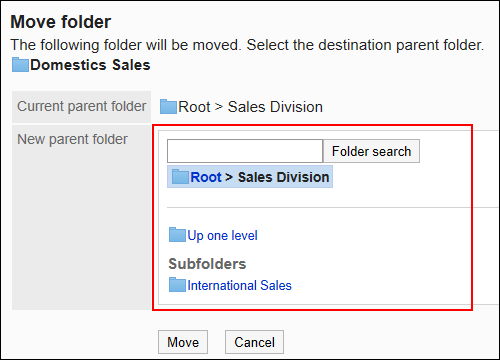The image size is (500, 360).
Task: Click the Folder search button
Action: (x=371, y=151)
